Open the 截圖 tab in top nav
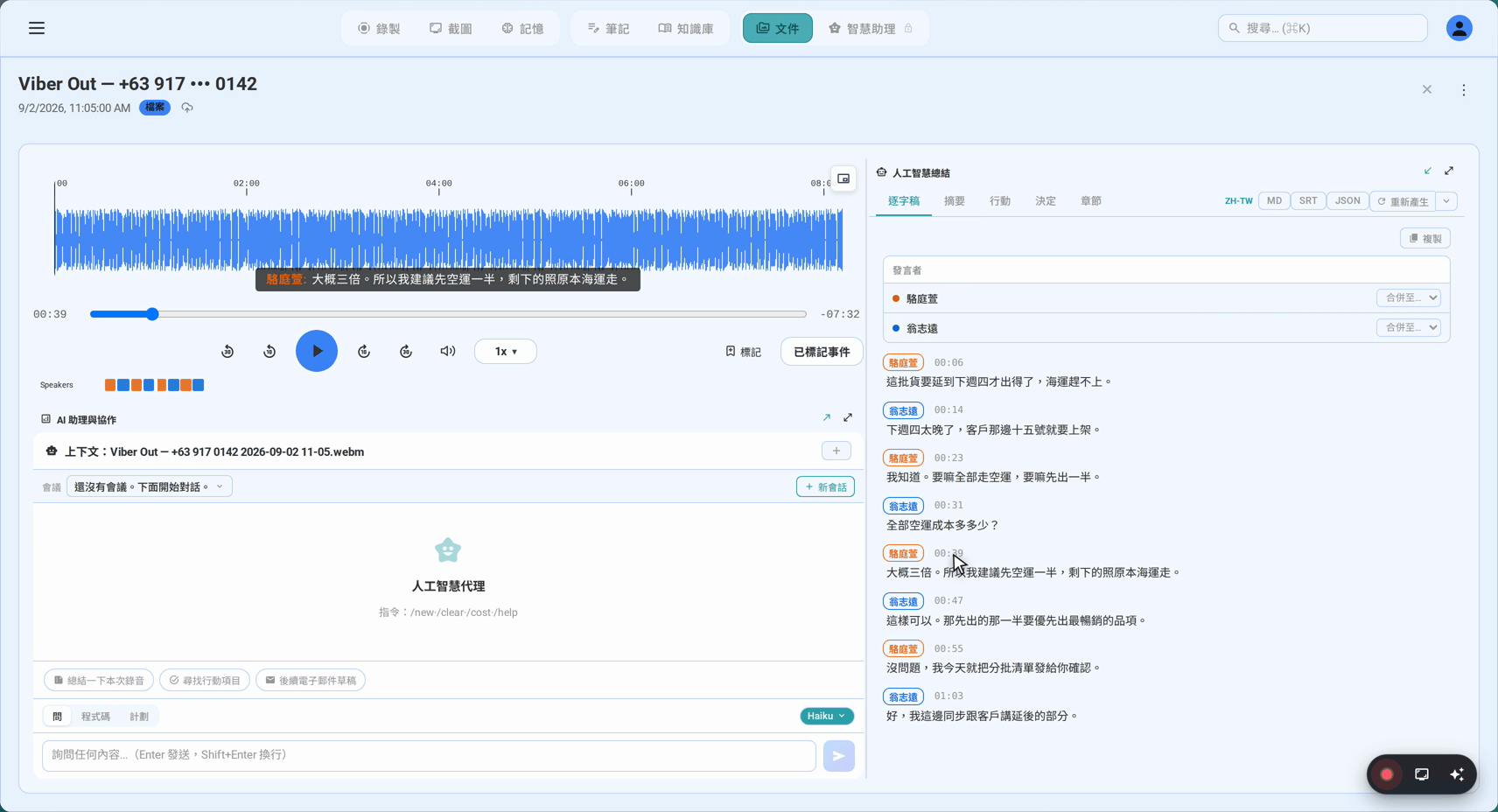The height and width of the screenshot is (812, 1498). pyautogui.click(x=451, y=28)
